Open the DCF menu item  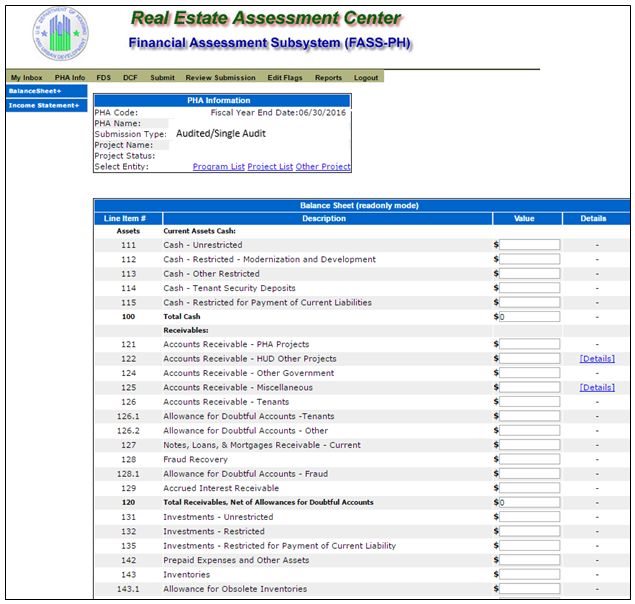(131, 77)
